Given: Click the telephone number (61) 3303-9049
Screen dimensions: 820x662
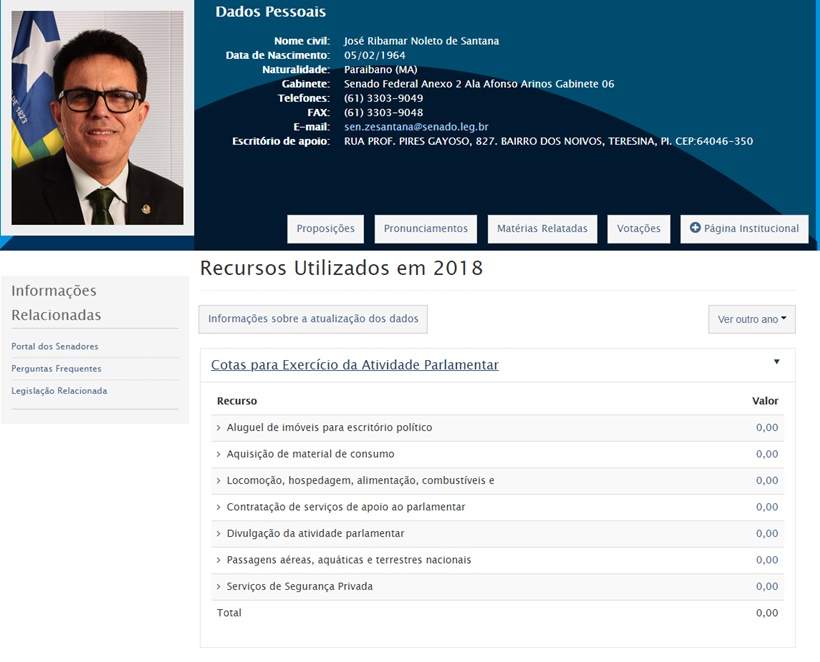Looking at the screenshot, I should (x=383, y=98).
